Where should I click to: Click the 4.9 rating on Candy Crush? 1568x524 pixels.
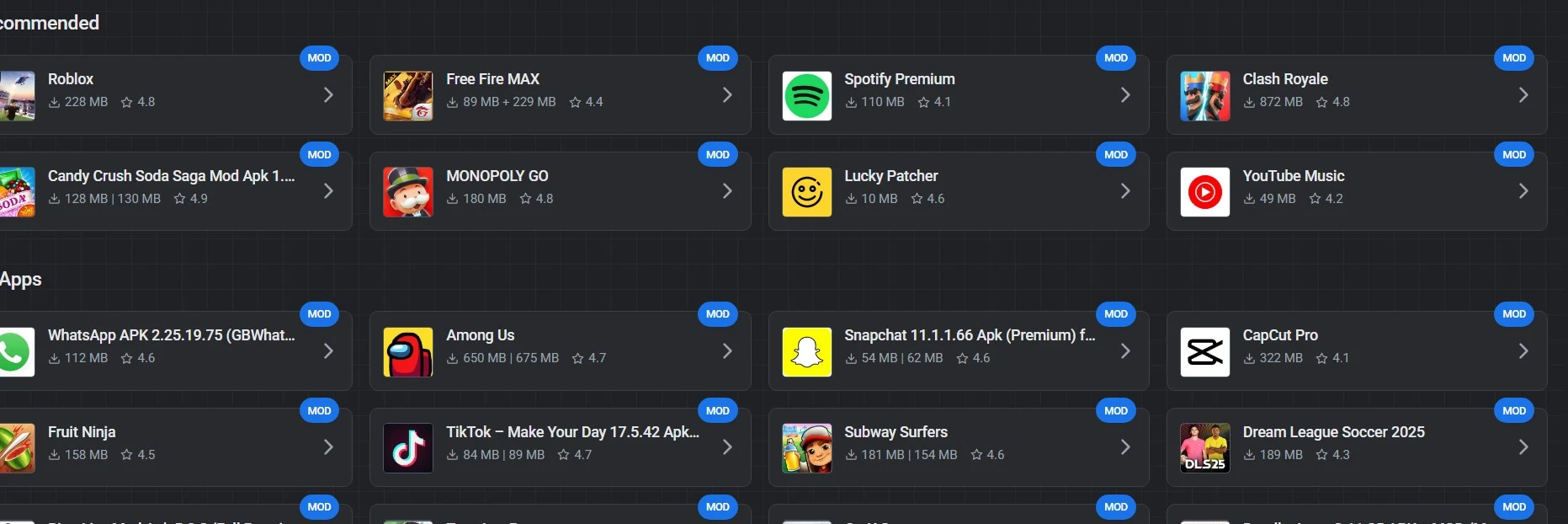click(x=199, y=199)
